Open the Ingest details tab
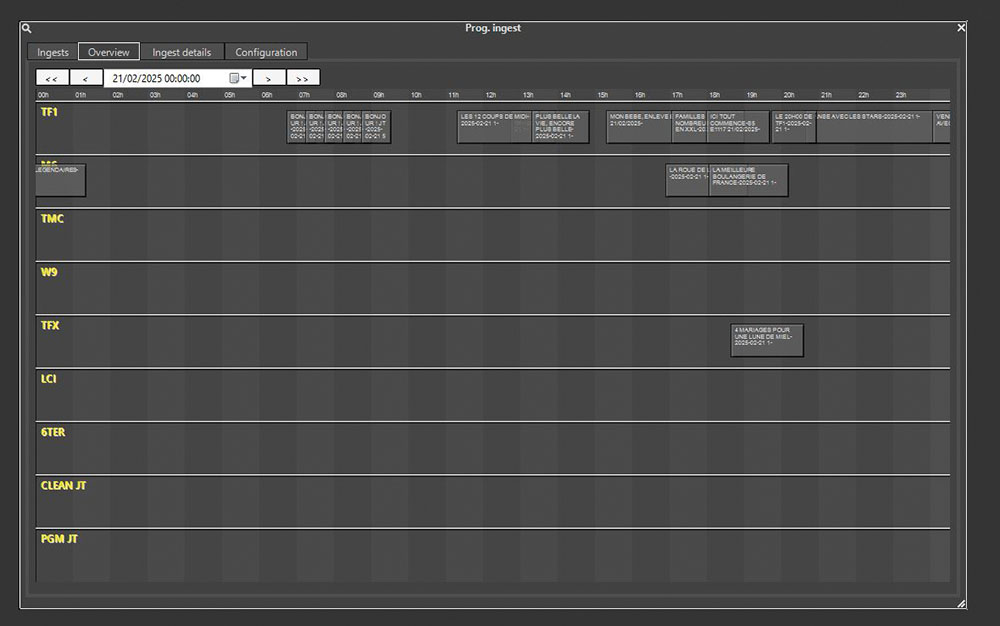Viewport: 1000px width, 626px height. tap(181, 52)
